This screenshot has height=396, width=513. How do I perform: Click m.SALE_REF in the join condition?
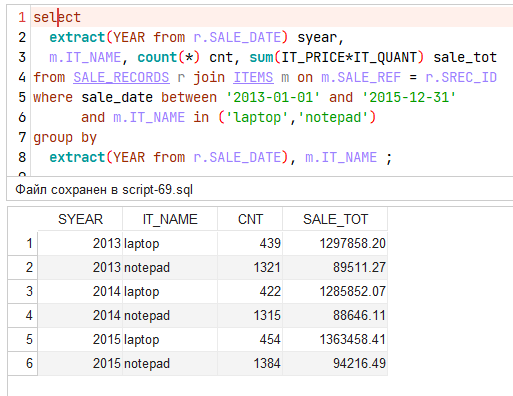click(361, 77)
